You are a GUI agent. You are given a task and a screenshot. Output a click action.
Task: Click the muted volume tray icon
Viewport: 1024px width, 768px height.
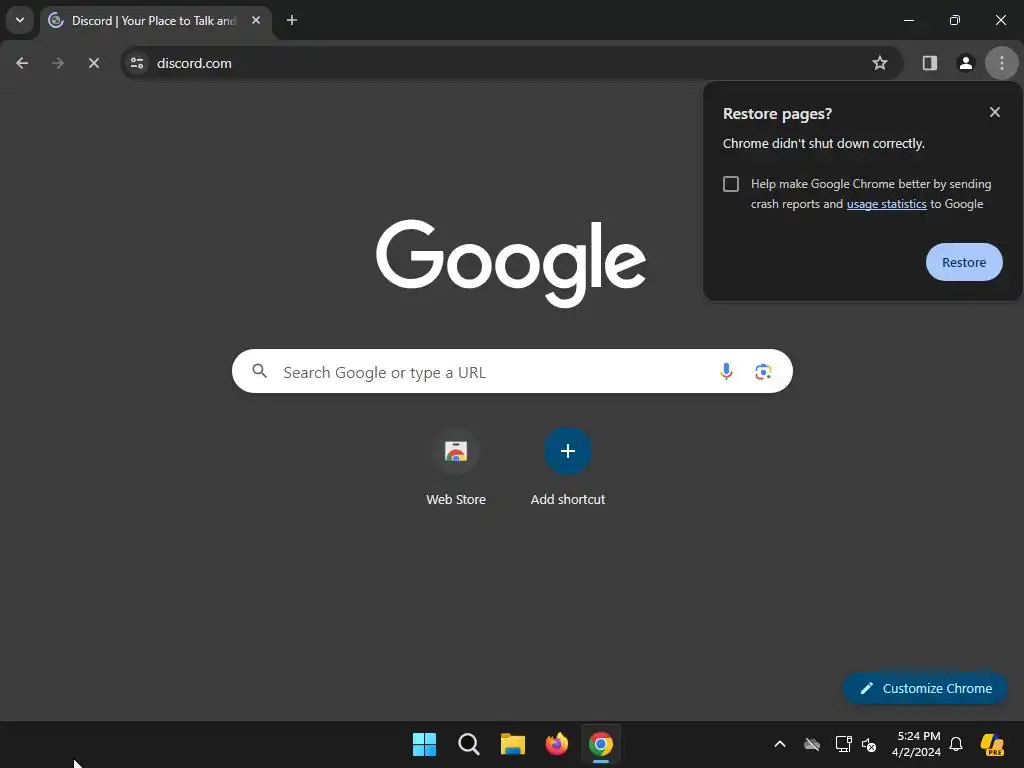[869, 744]
